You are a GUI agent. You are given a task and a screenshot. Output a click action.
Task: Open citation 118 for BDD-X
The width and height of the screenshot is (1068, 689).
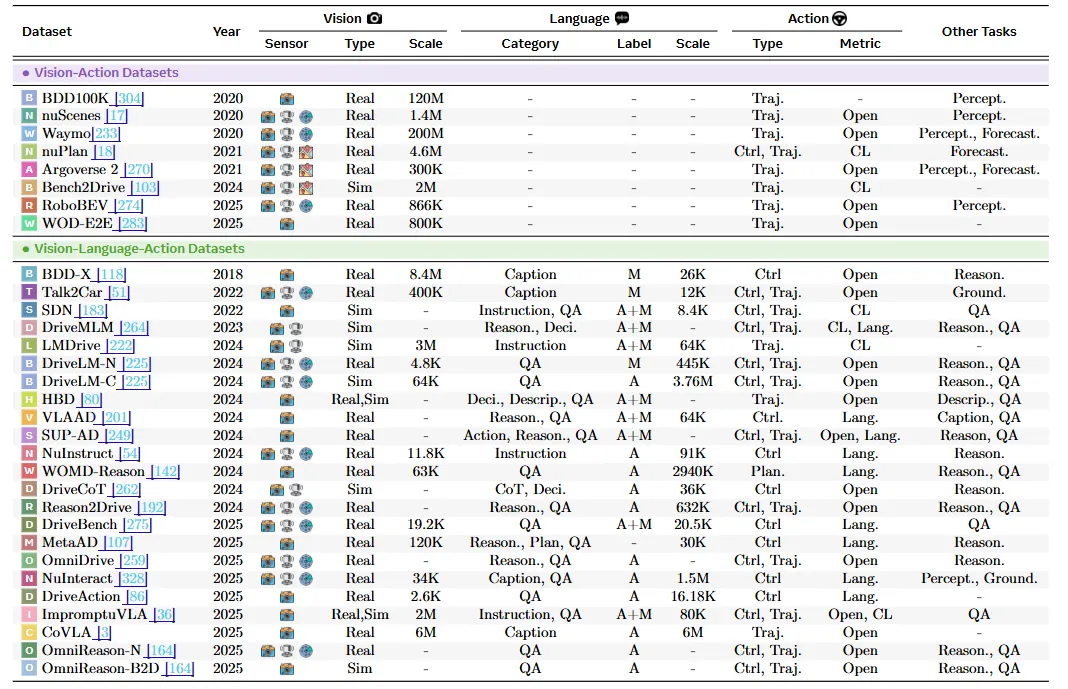(111, 274)
